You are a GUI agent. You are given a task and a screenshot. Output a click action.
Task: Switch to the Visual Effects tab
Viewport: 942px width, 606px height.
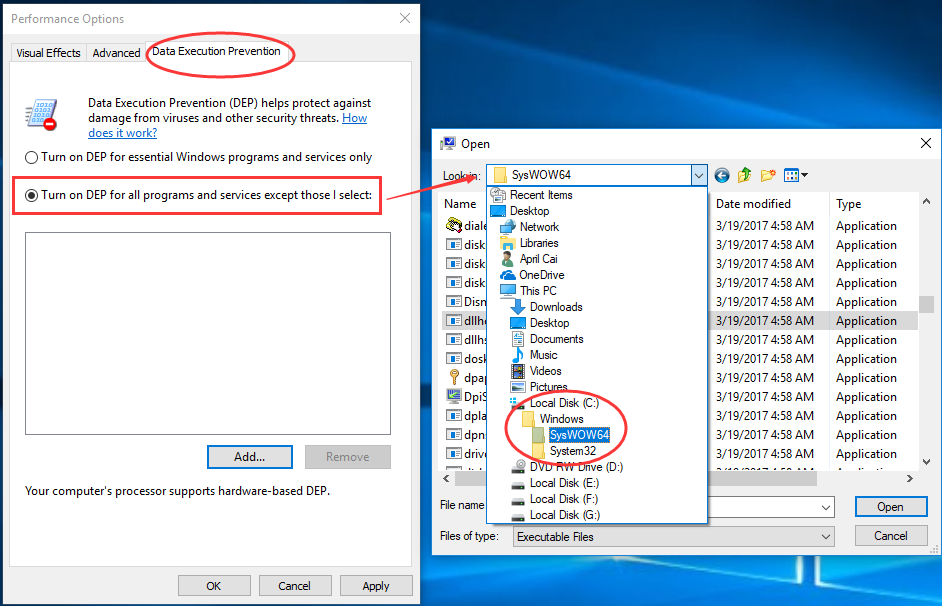point(48,53)
